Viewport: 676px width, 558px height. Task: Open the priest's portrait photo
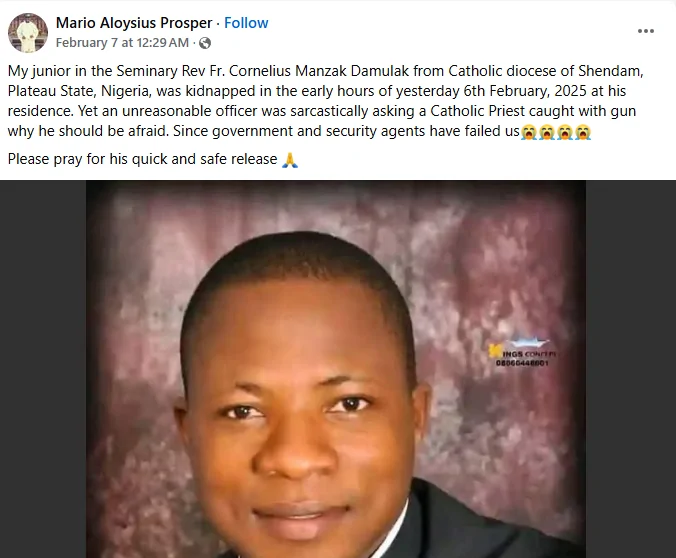point(335,369)
